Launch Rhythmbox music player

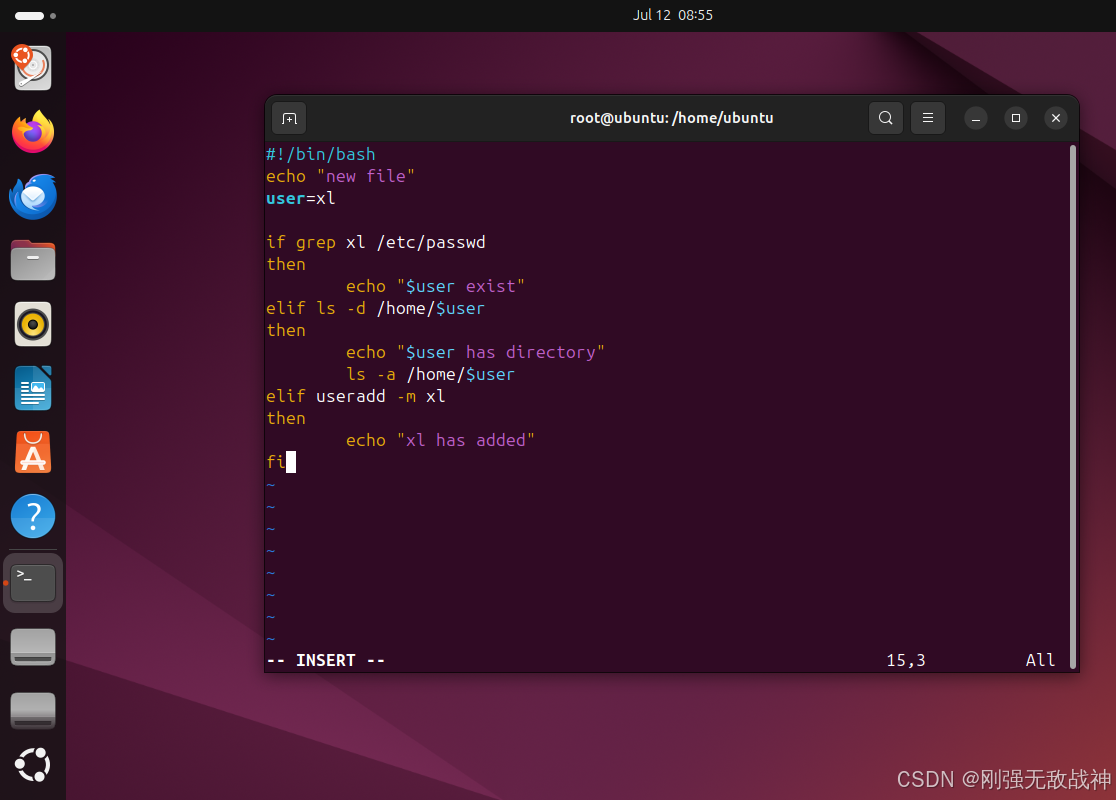click(33, 324)
